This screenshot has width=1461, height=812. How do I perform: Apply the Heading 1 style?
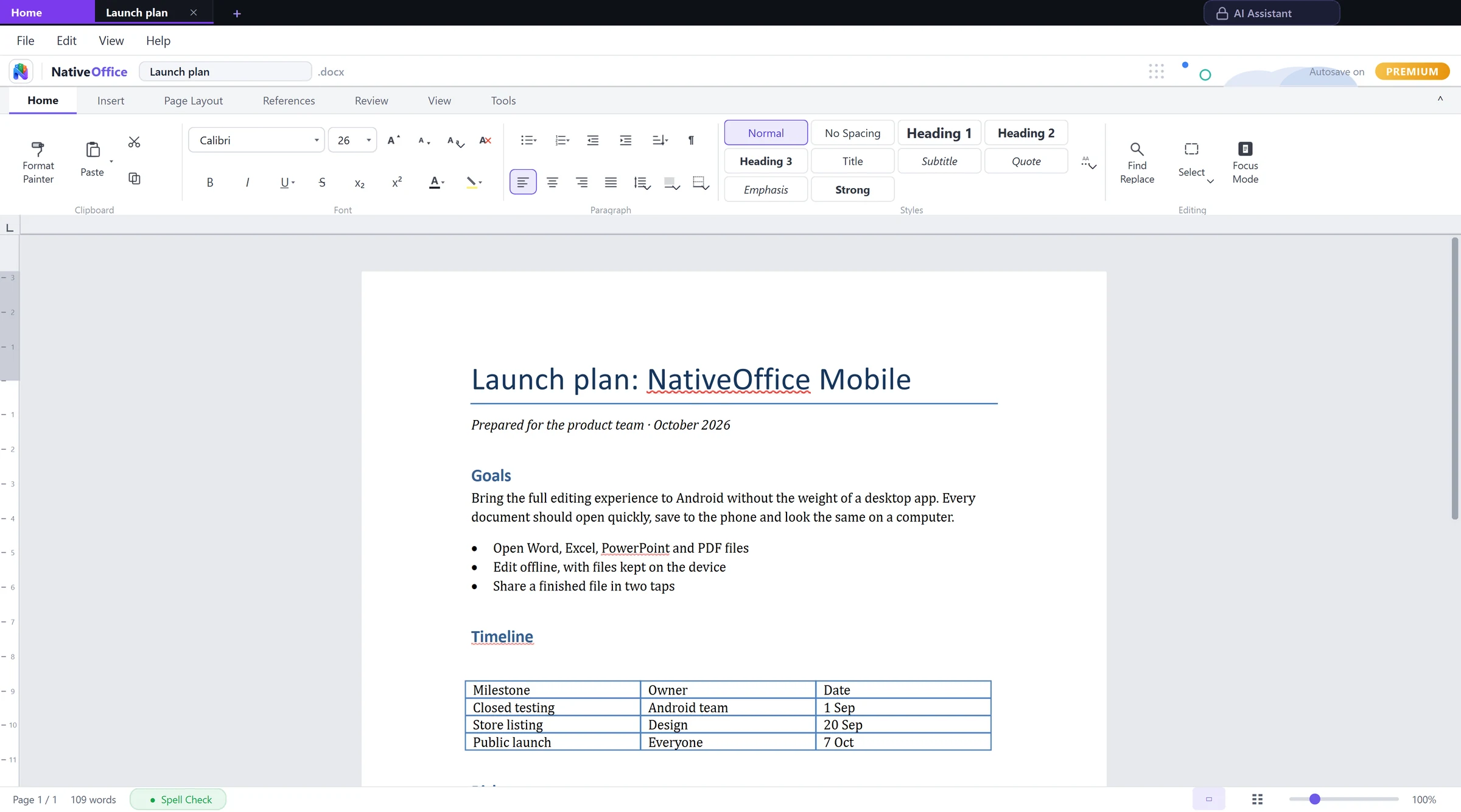pos(939,133)
